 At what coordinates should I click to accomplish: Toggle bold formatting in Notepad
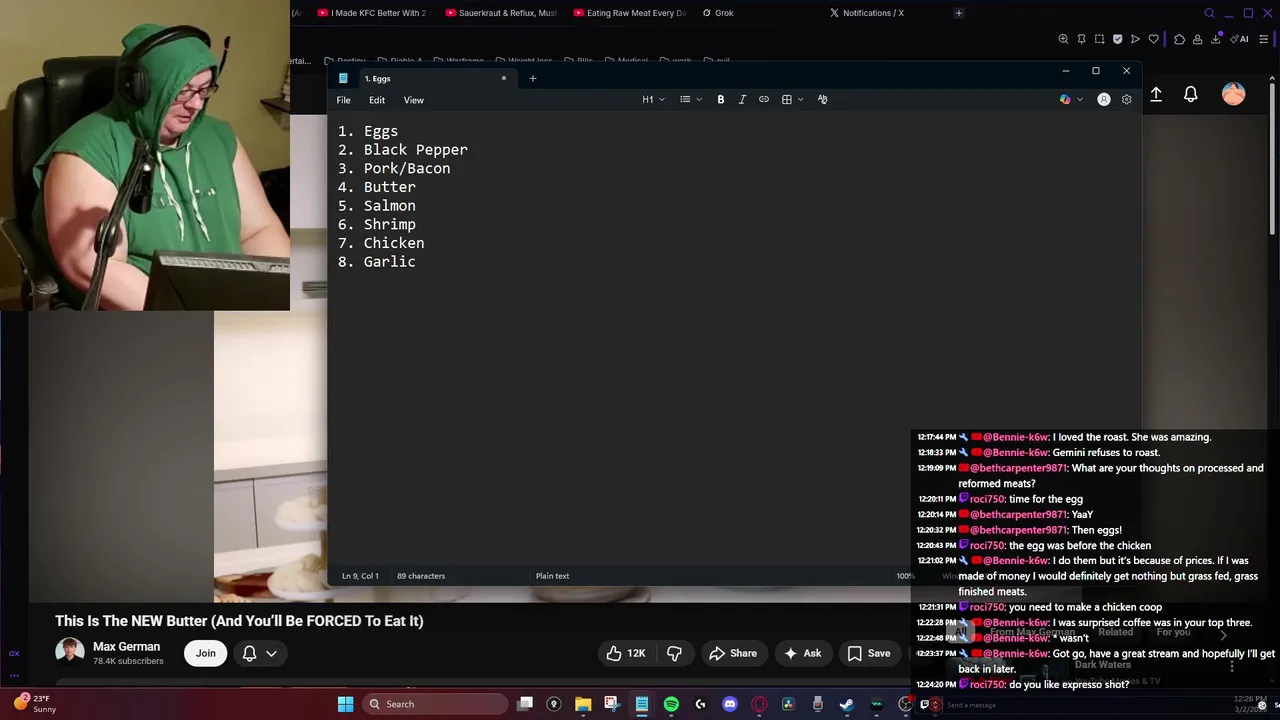point(720,99)
